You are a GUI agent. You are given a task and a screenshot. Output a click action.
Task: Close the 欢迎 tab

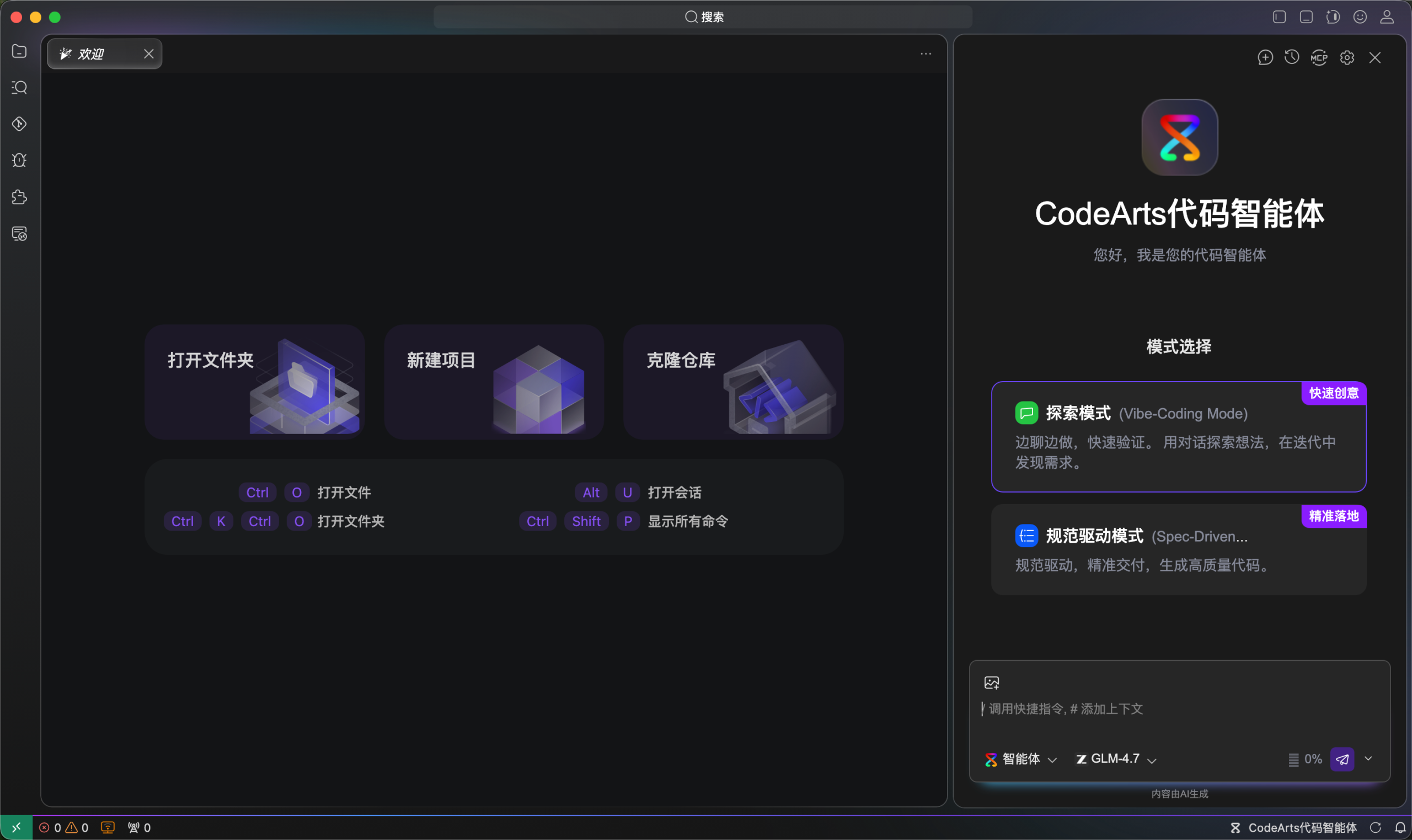149,53
